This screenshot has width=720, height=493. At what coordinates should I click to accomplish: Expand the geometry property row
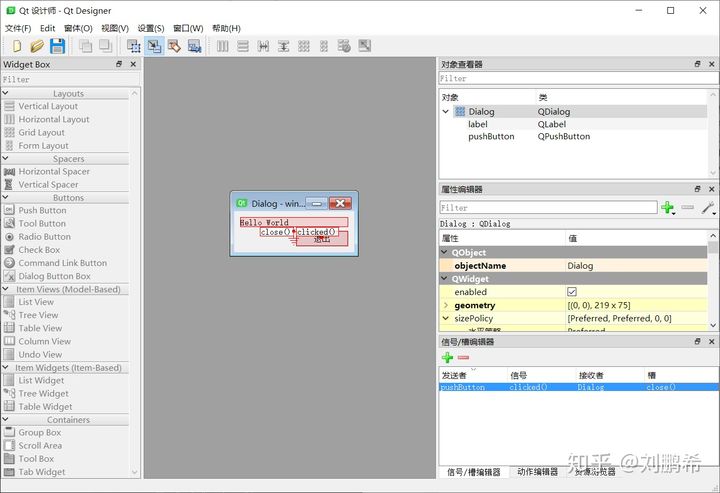point(445,305)
